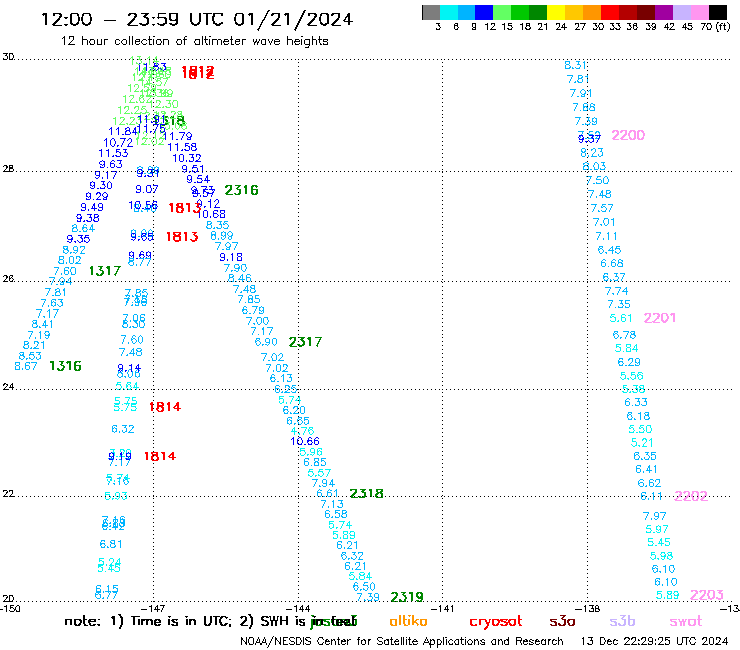
Task: Click the wave height value '9.63'
Action: (111, 164)
